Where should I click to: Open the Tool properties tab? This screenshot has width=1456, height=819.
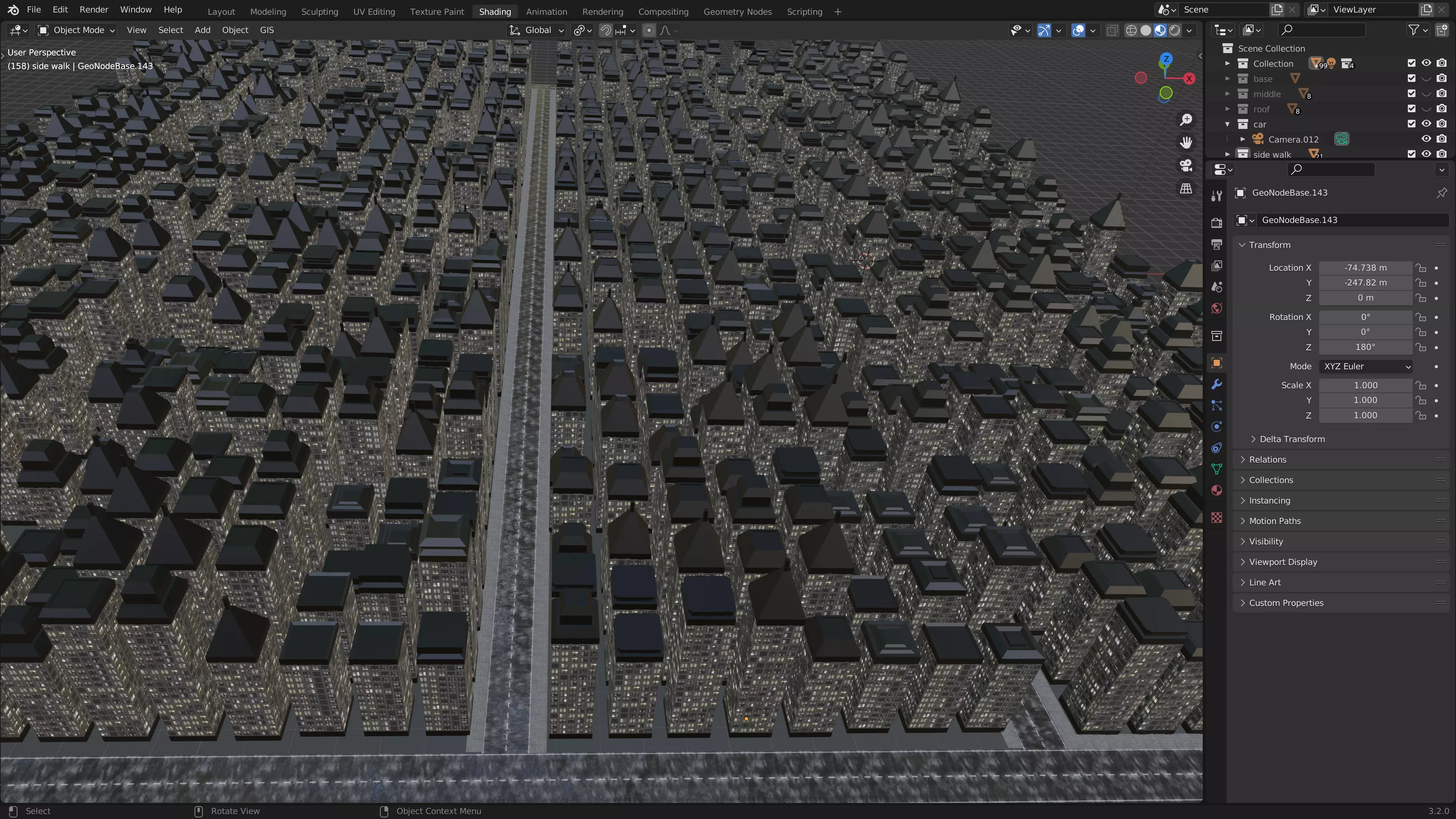pos(1216,196)
